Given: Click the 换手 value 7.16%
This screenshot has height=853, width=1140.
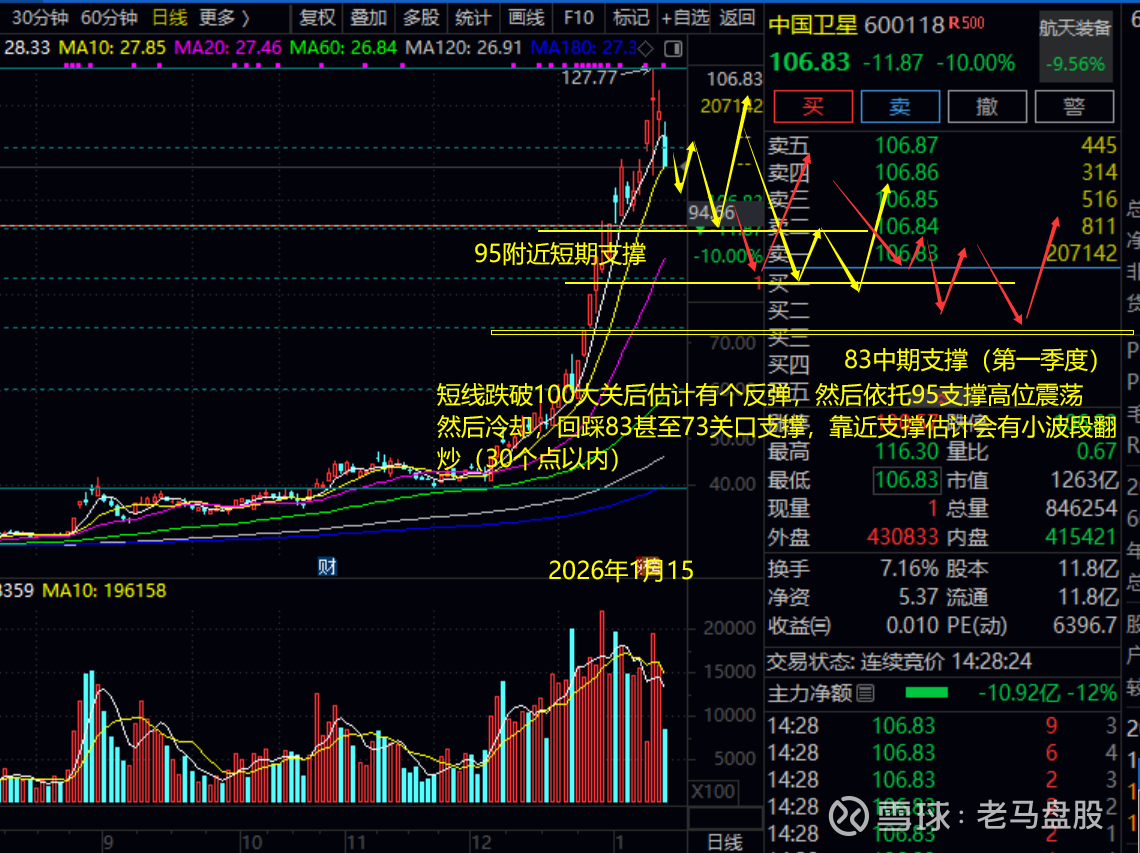Looking at the screenshot, I should point(909,568).
